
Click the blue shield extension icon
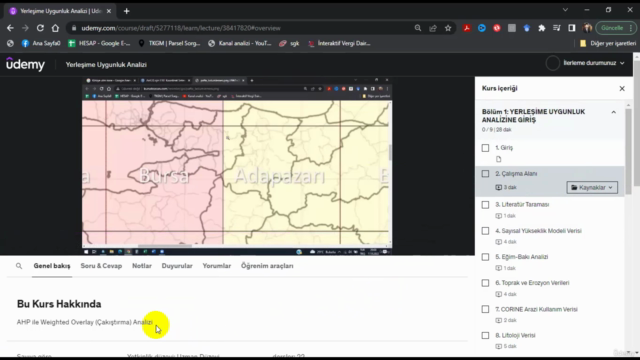527,28
